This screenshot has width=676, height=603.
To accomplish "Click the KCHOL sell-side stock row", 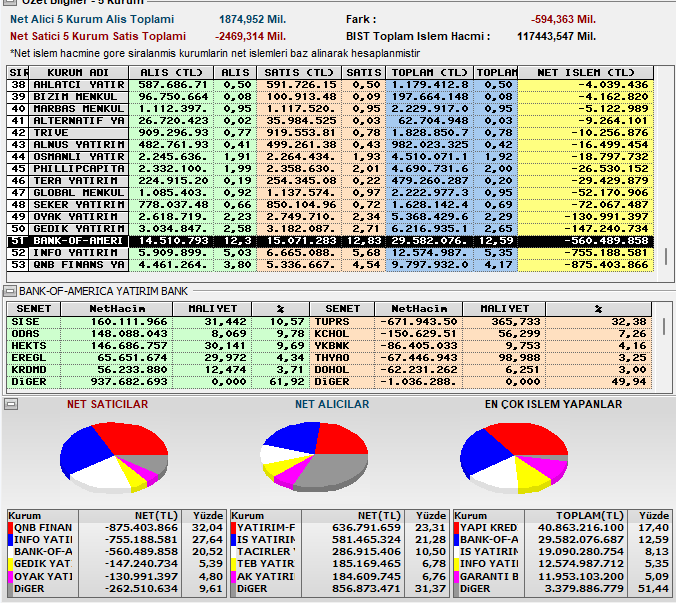I will pyautogui.click(x=480, y=334).
